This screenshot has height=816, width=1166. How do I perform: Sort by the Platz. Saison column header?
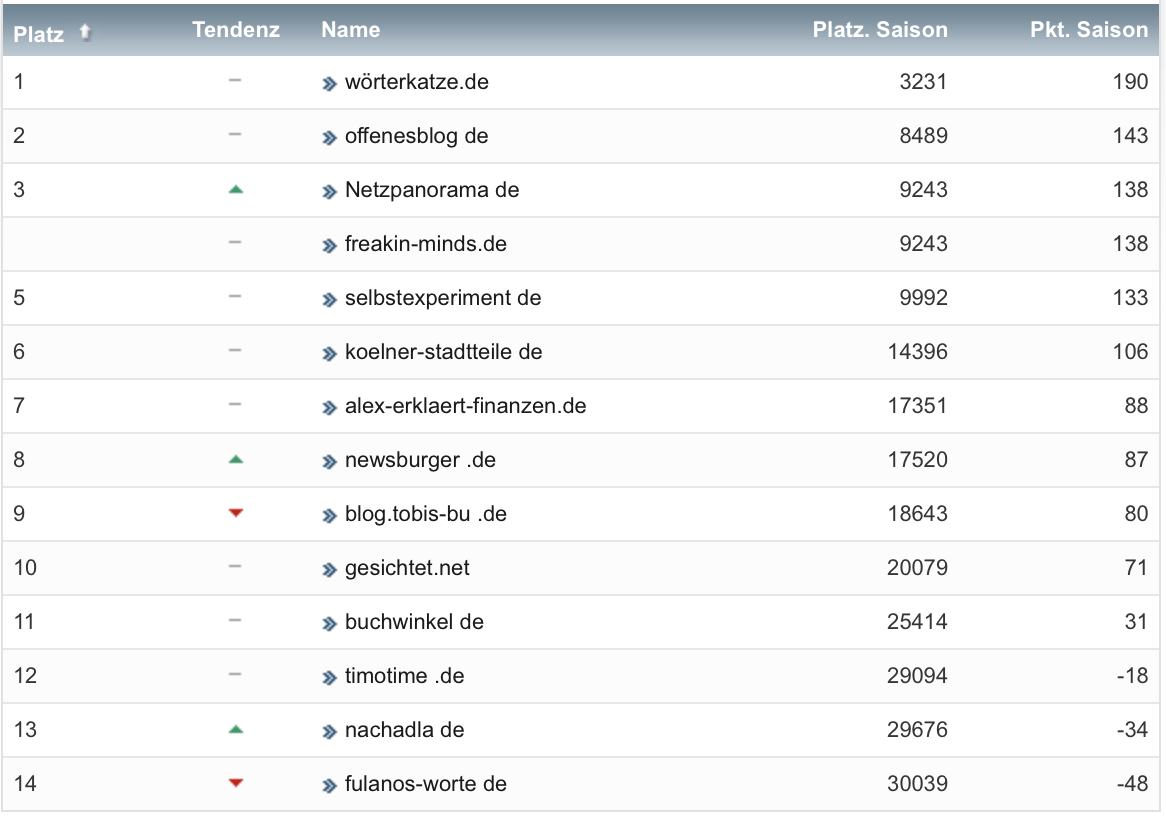(880, 30)
